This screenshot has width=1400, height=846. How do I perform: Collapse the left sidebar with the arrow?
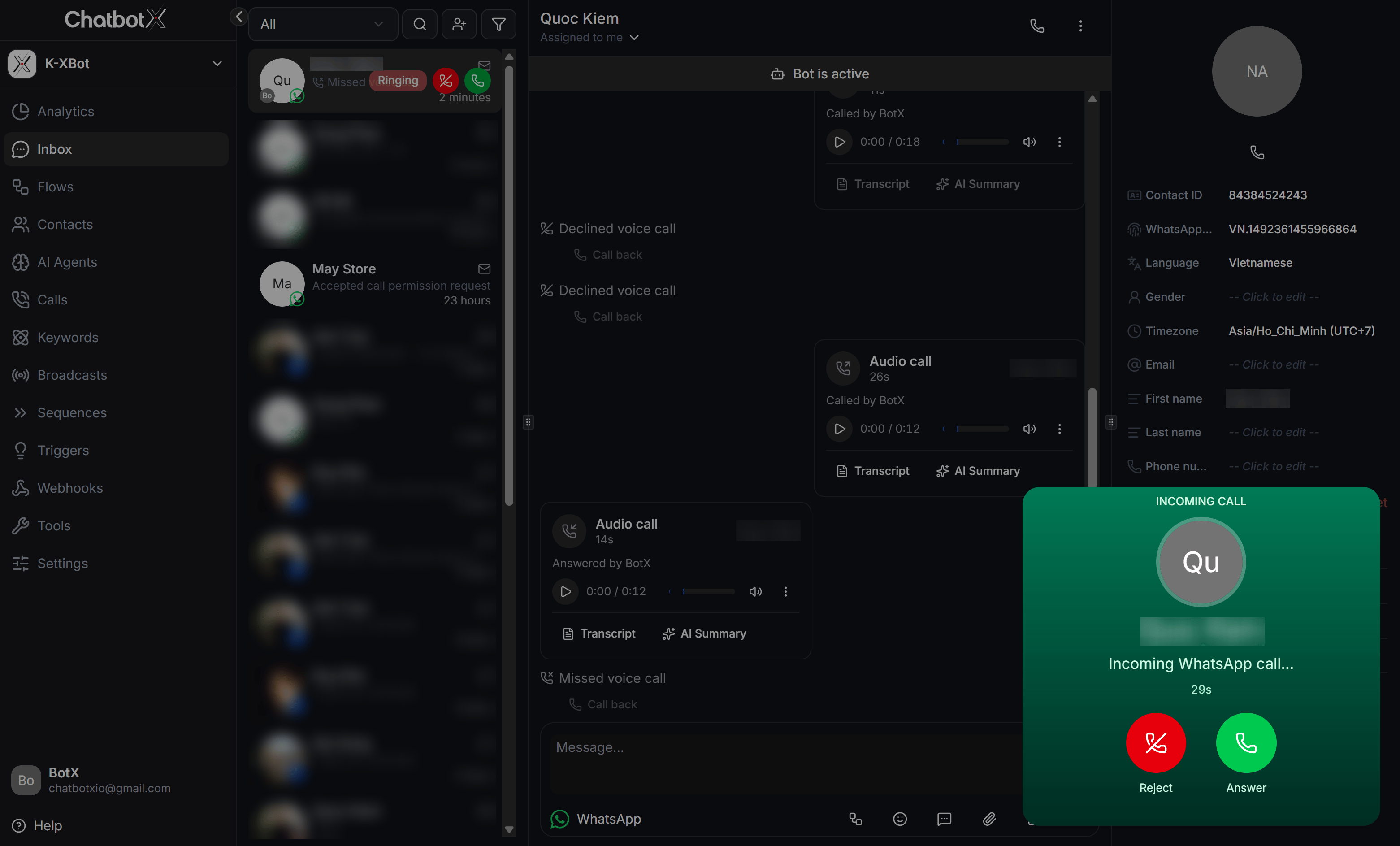tap(238, 17)
